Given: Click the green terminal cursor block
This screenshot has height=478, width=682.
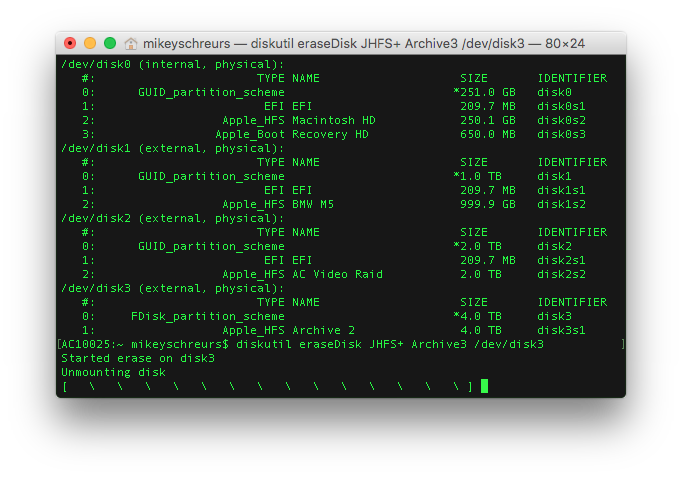Looking at the screenshot, I should (x=484, y=386).
